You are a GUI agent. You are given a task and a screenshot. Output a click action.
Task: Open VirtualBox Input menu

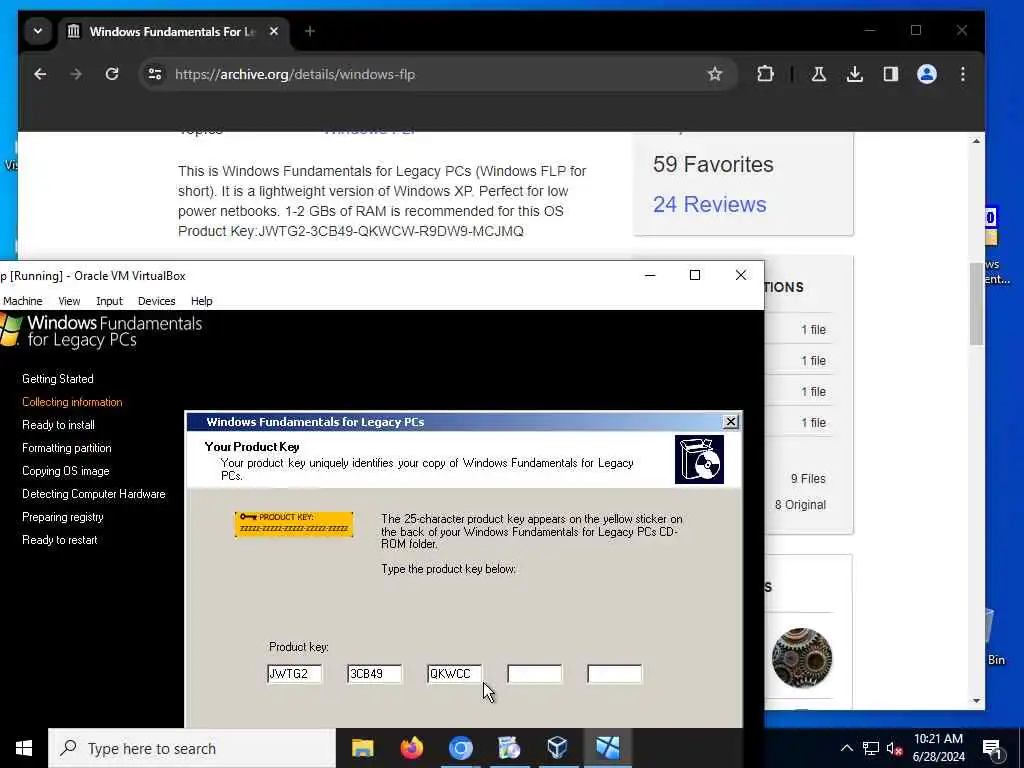[109, 301]
